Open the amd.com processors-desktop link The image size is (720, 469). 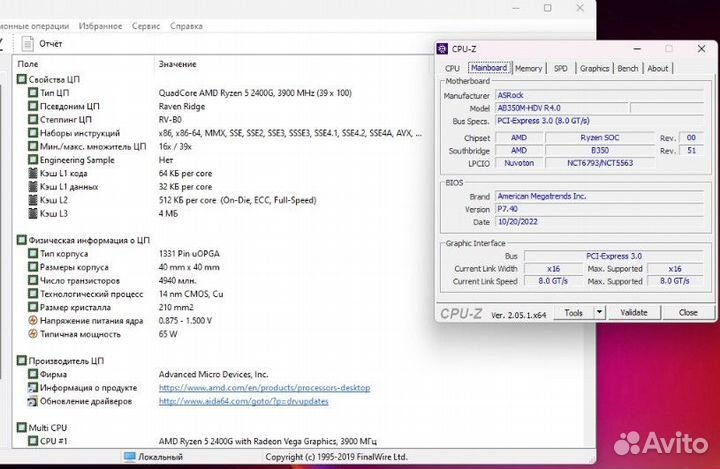click(264, 388)
